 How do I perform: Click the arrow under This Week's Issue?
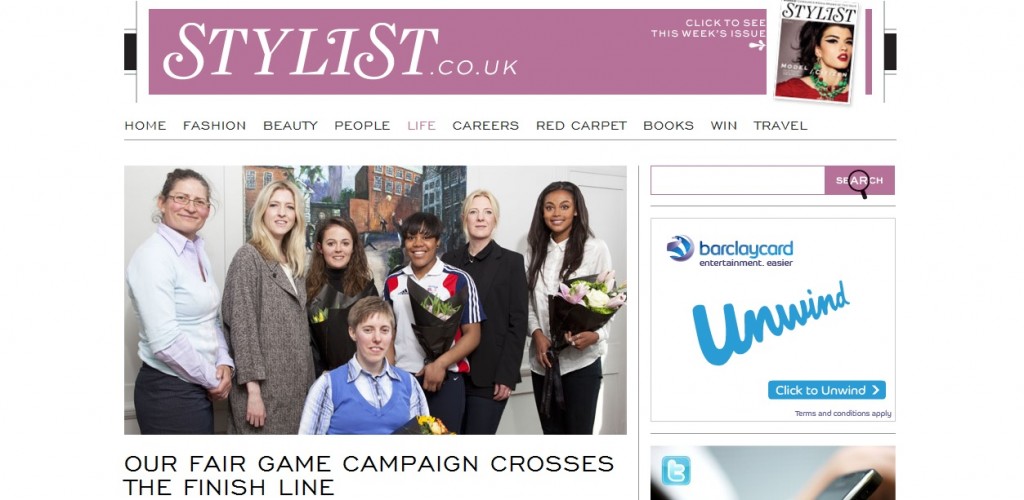click(x=757, y=46)
